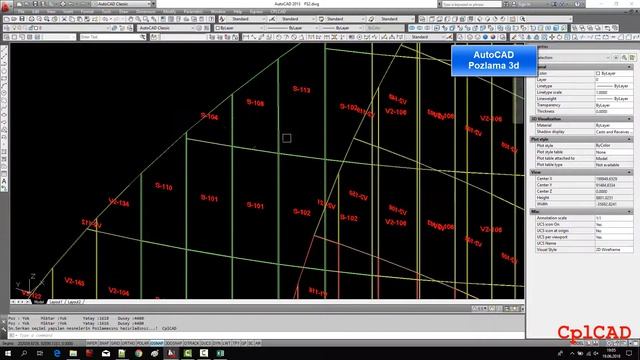
Task: Close the command line window X
Action: (4, 322)
